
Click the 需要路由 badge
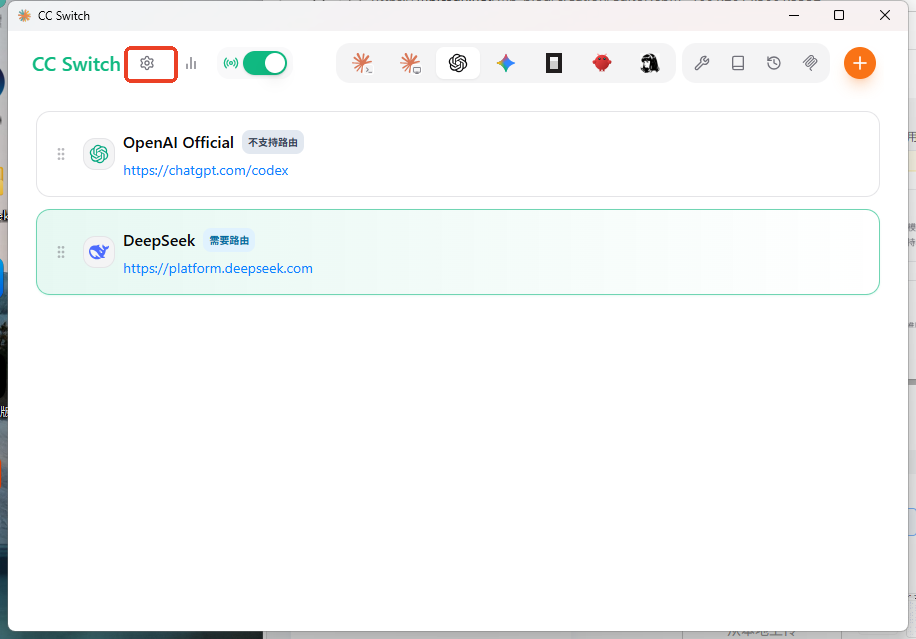pos(229,240)
